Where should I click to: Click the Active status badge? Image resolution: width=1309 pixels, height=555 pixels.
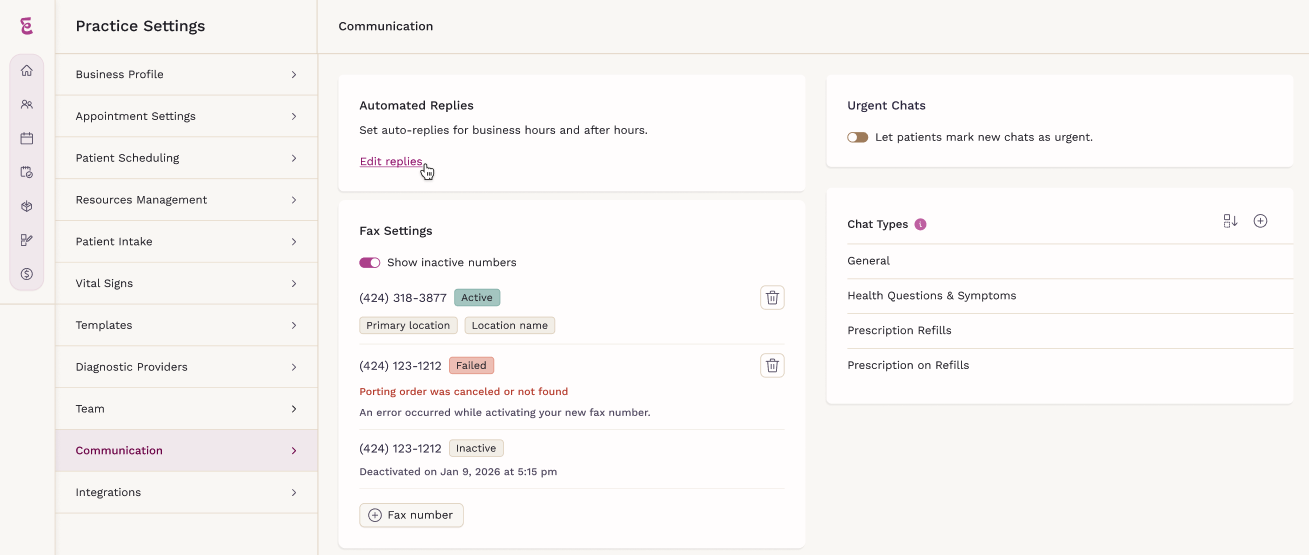point(477,297)
